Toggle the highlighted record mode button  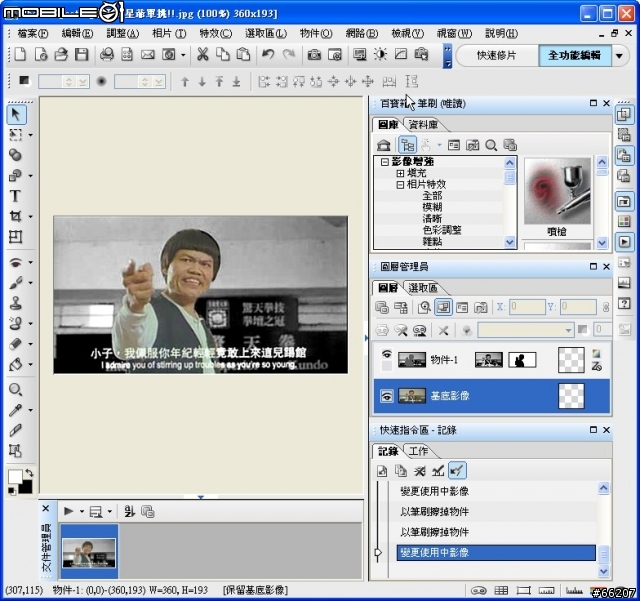click(457, 471)
